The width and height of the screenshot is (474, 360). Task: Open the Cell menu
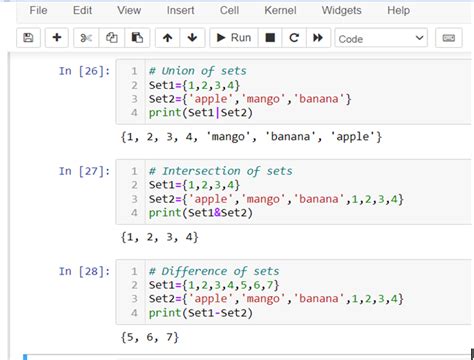(x=229, y=10)
